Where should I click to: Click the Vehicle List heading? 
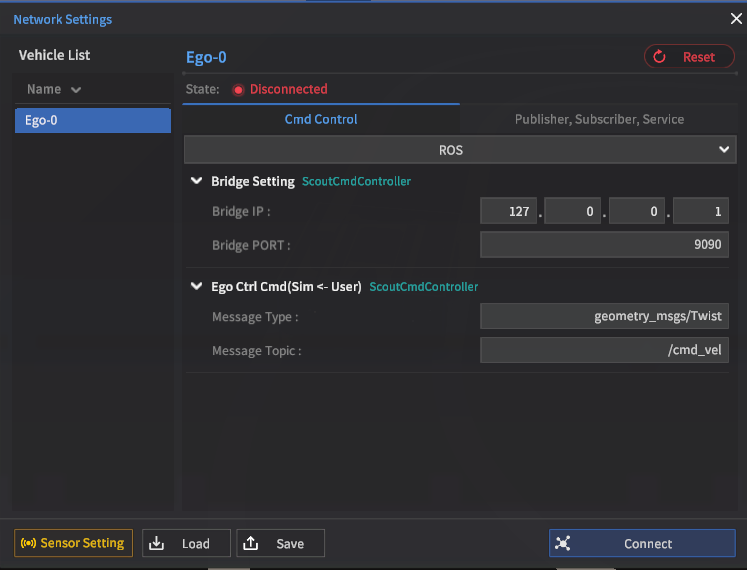[54, 55]
